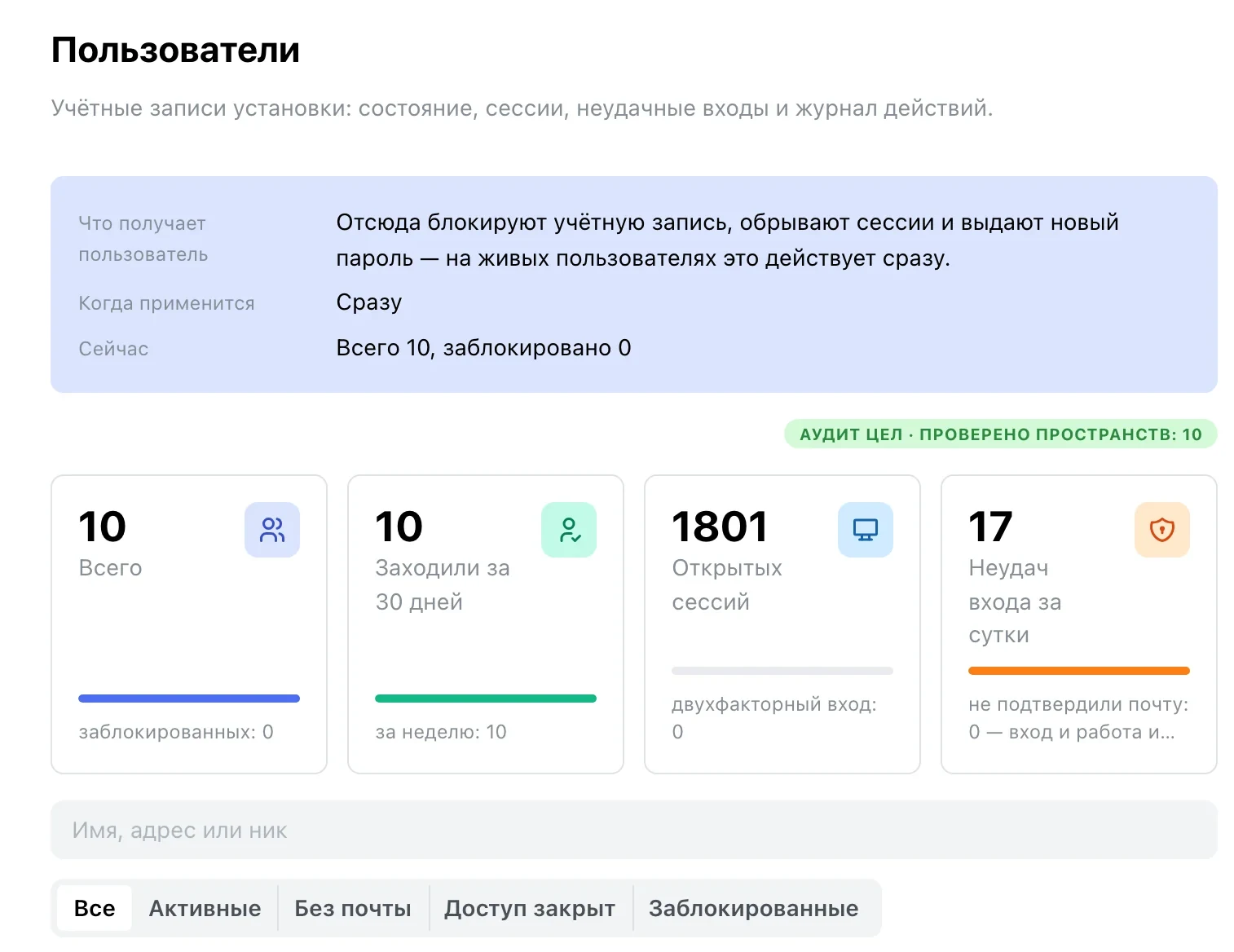Click the orange bar in Неудач входа card
Viewport: 1234px width, 952px height.
tap(1079, 671)
